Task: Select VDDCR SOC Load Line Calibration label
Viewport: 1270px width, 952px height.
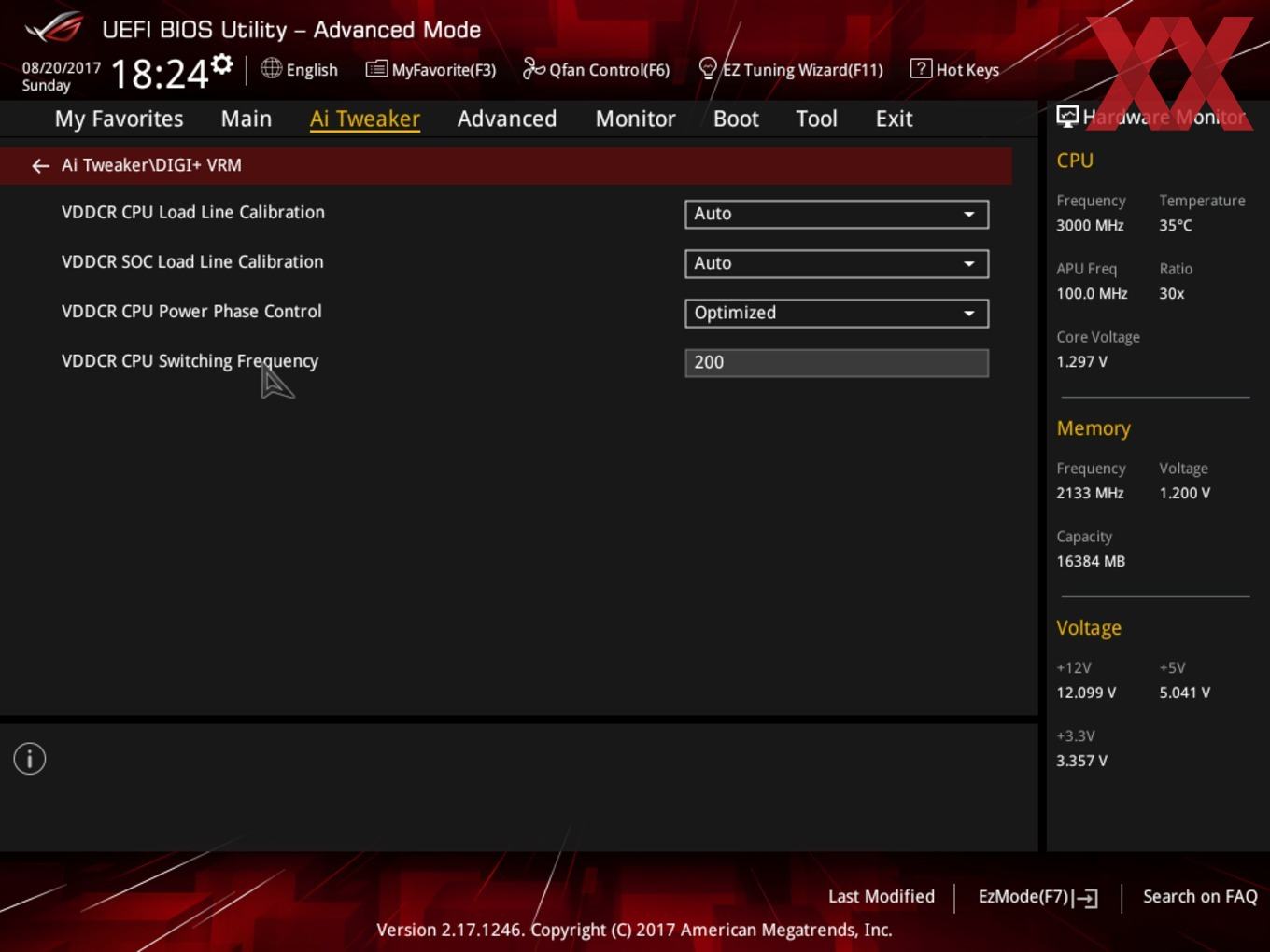Action: point(192,261)
